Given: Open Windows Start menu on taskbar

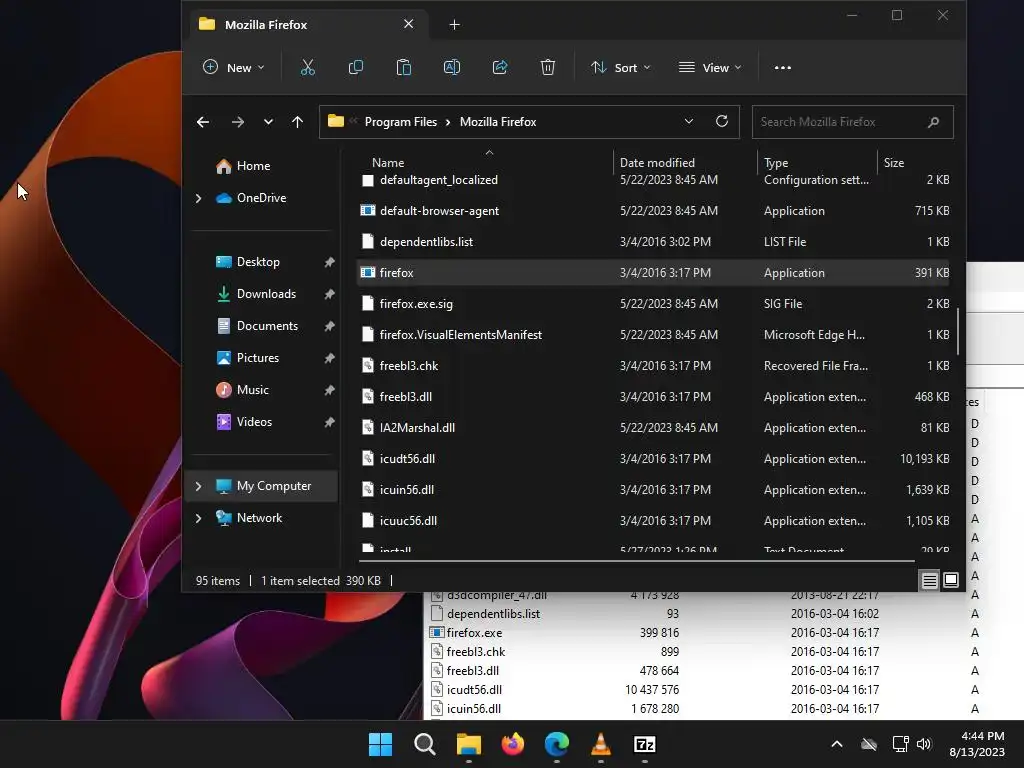Looking at the screenshot, I should tap(380, 744).
